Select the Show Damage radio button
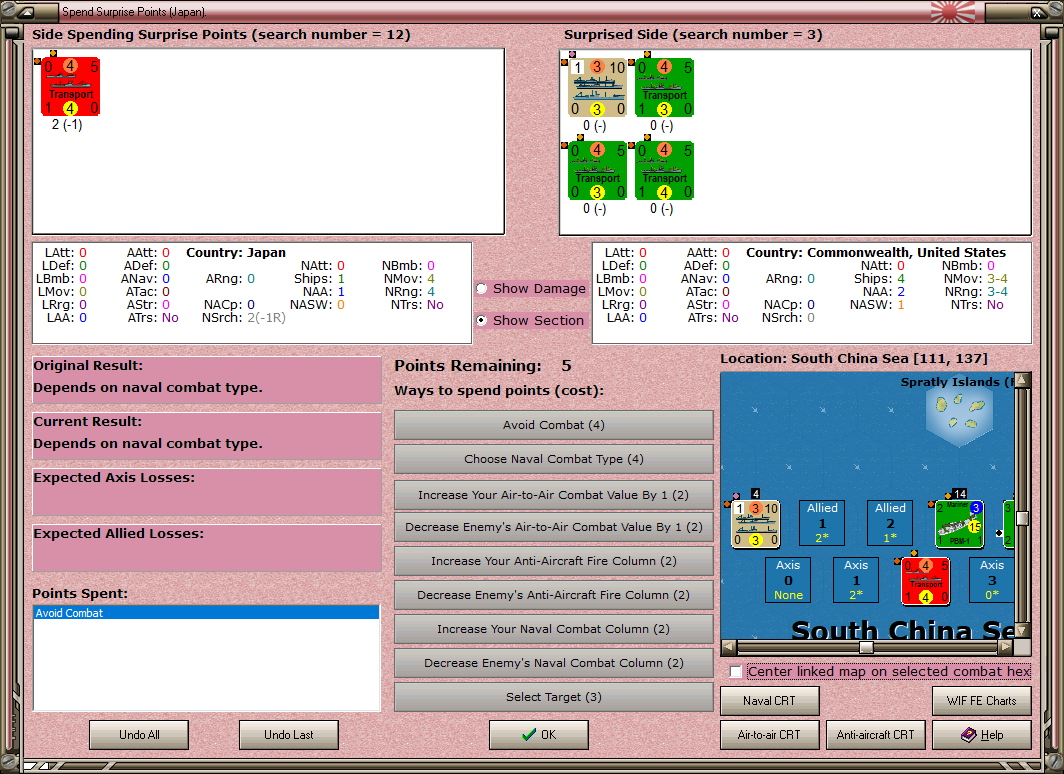1064x774 pixels. click(482, 288)
